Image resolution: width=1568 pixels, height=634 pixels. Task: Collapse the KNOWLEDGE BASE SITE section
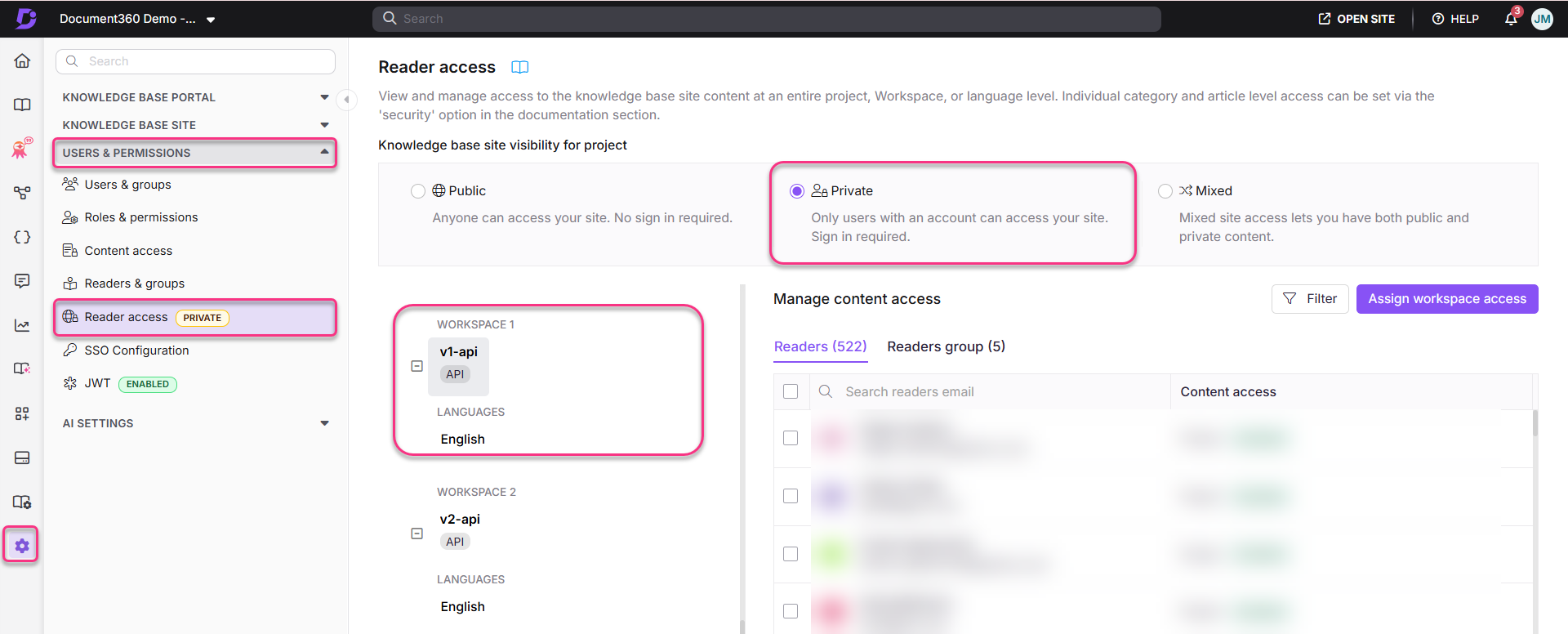point(324,124)
